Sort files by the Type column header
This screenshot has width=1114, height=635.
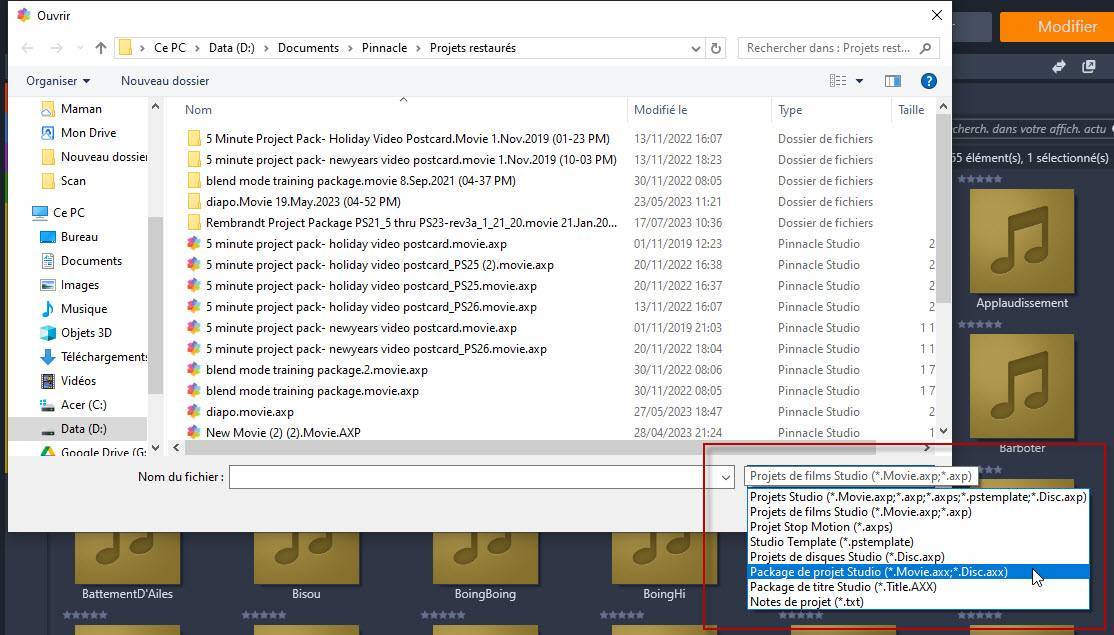(x=790, y=109)
